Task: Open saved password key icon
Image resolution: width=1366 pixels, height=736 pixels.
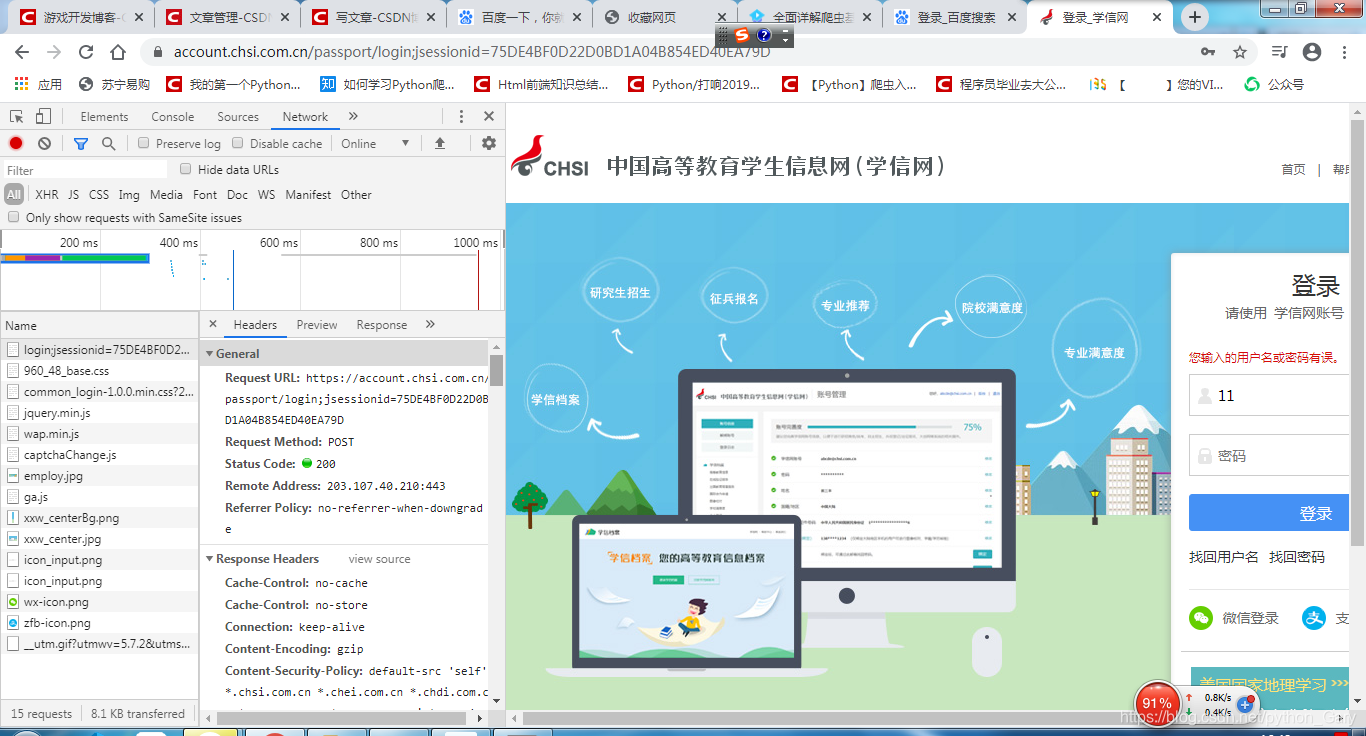Action: 1208,52
